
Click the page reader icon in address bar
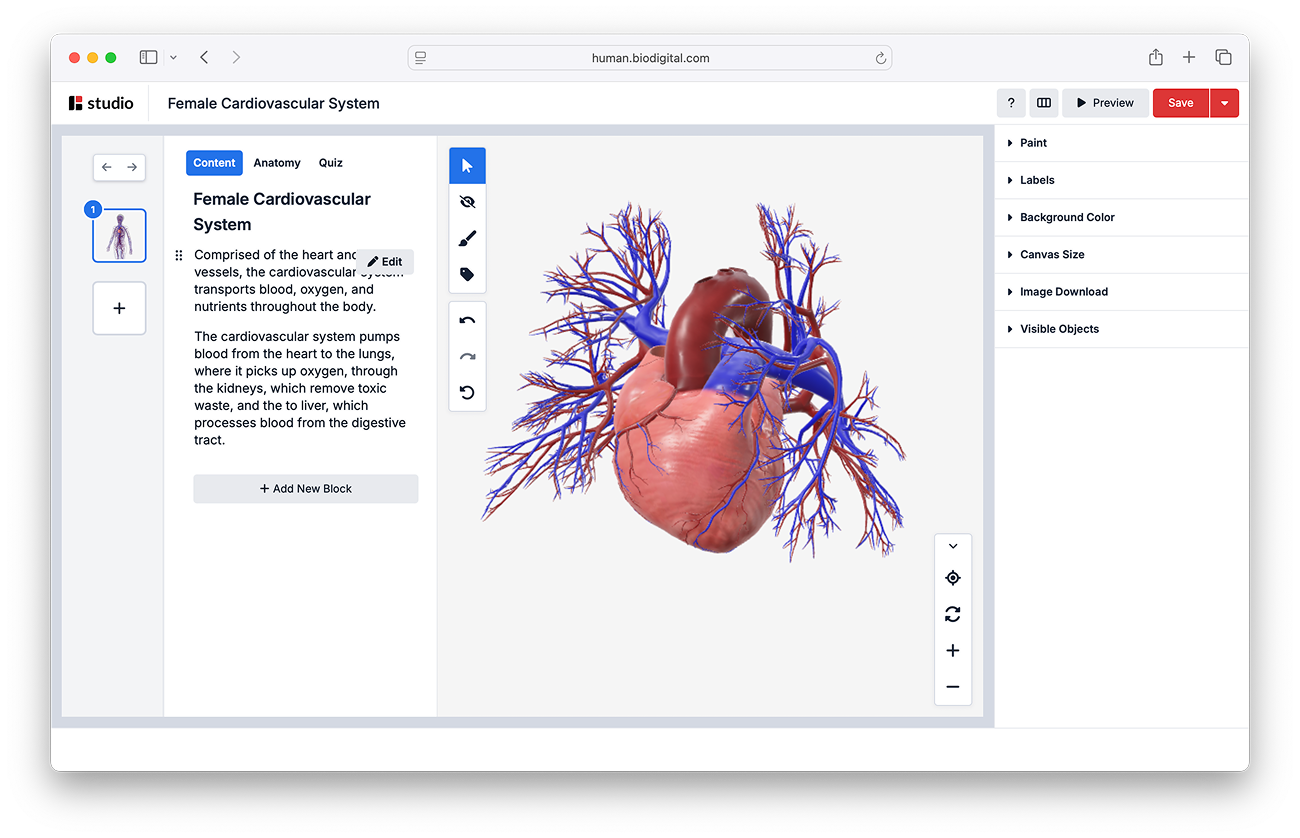point(421,58)
